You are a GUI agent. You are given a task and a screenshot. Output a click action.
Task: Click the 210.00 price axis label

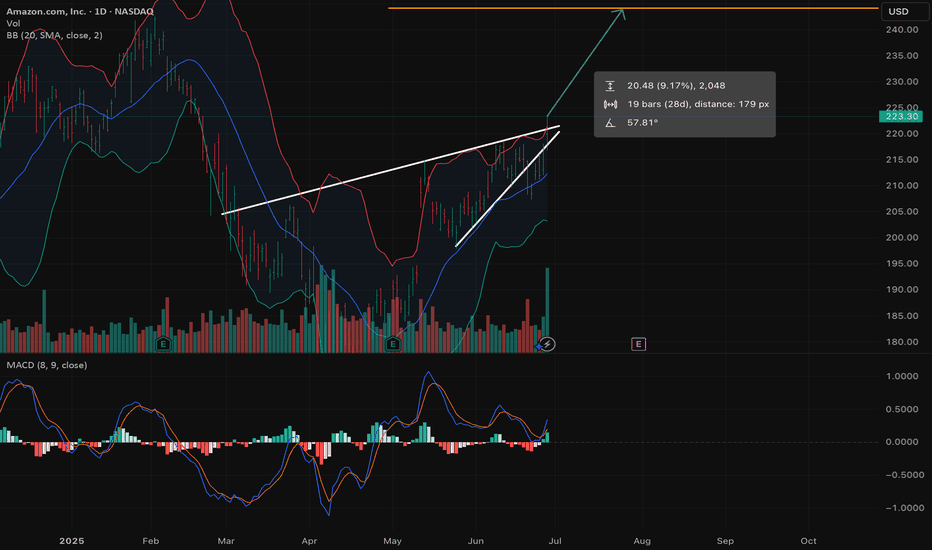tap(902, 186)
